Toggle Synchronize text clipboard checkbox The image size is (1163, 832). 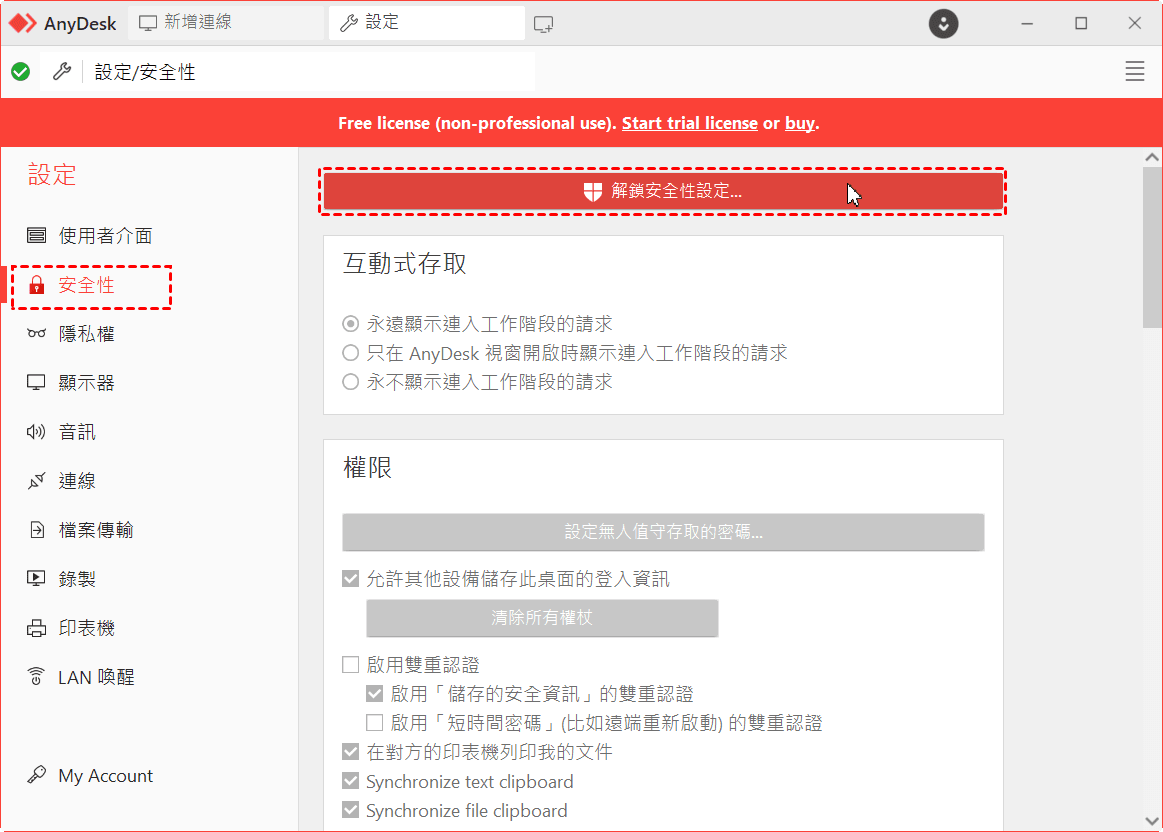(350, 782)
